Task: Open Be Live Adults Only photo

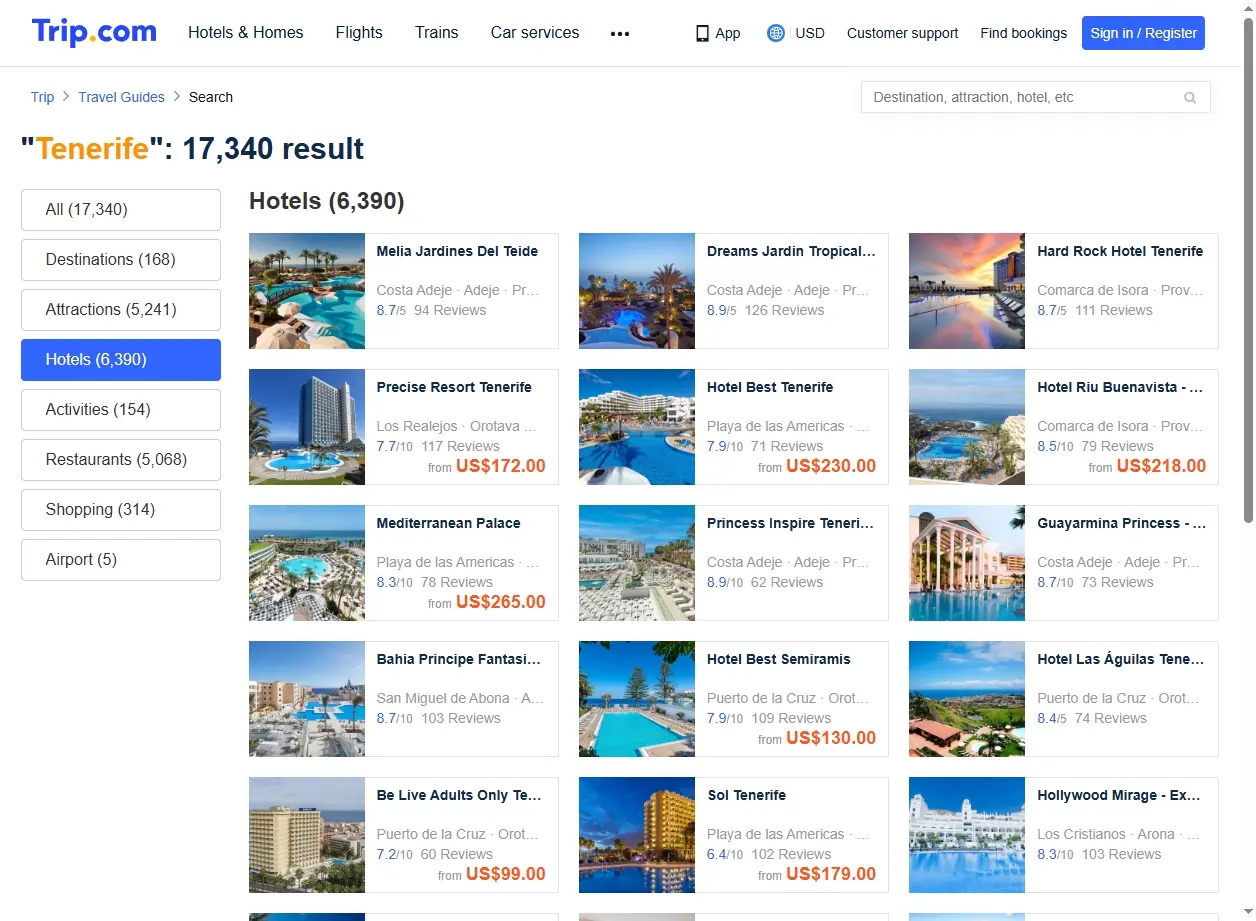Action: [x=307, y=835]
